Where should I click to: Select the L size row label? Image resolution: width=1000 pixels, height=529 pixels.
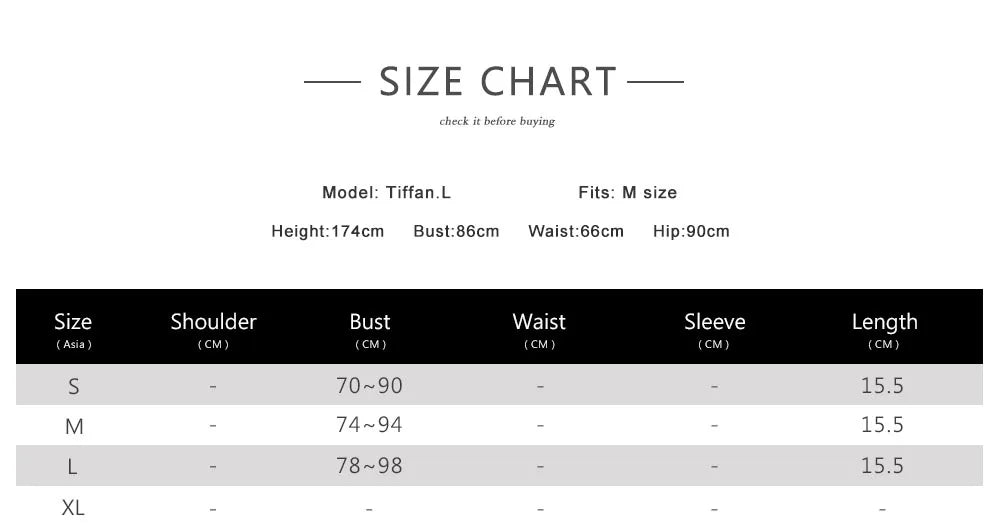[x=73, y=466]
